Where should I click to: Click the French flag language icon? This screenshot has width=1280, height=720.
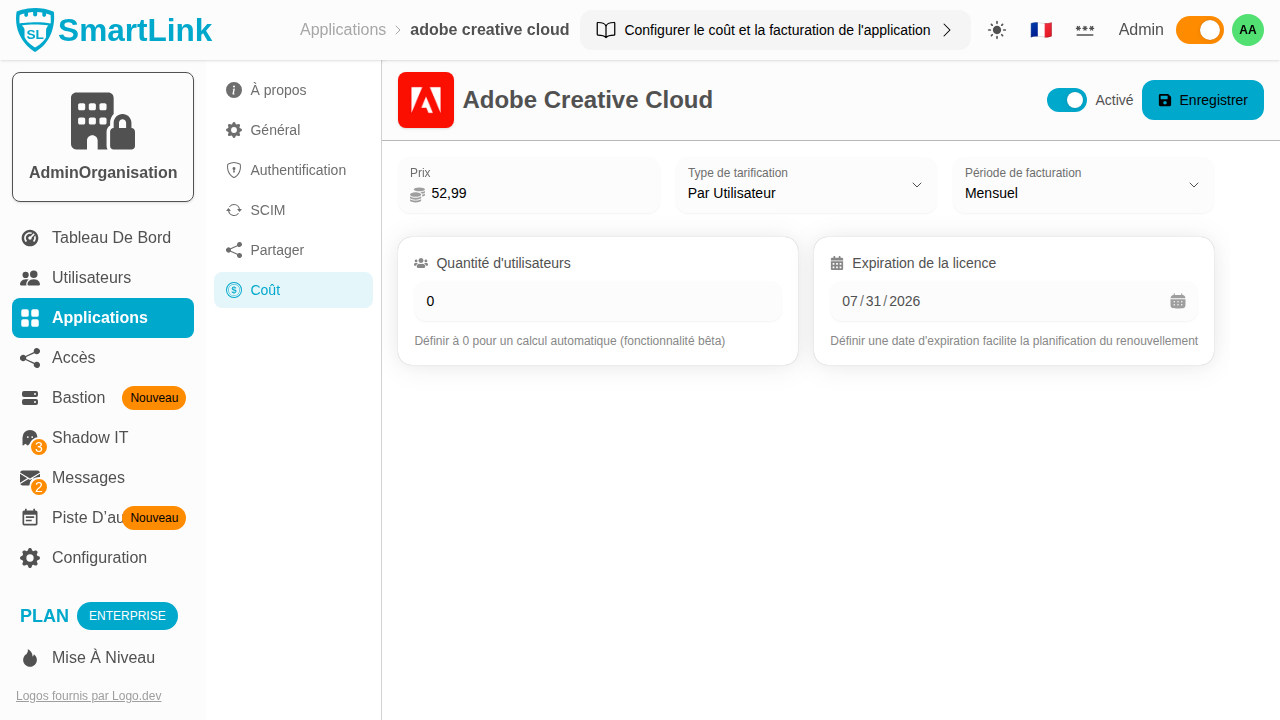coord(1041,30)
